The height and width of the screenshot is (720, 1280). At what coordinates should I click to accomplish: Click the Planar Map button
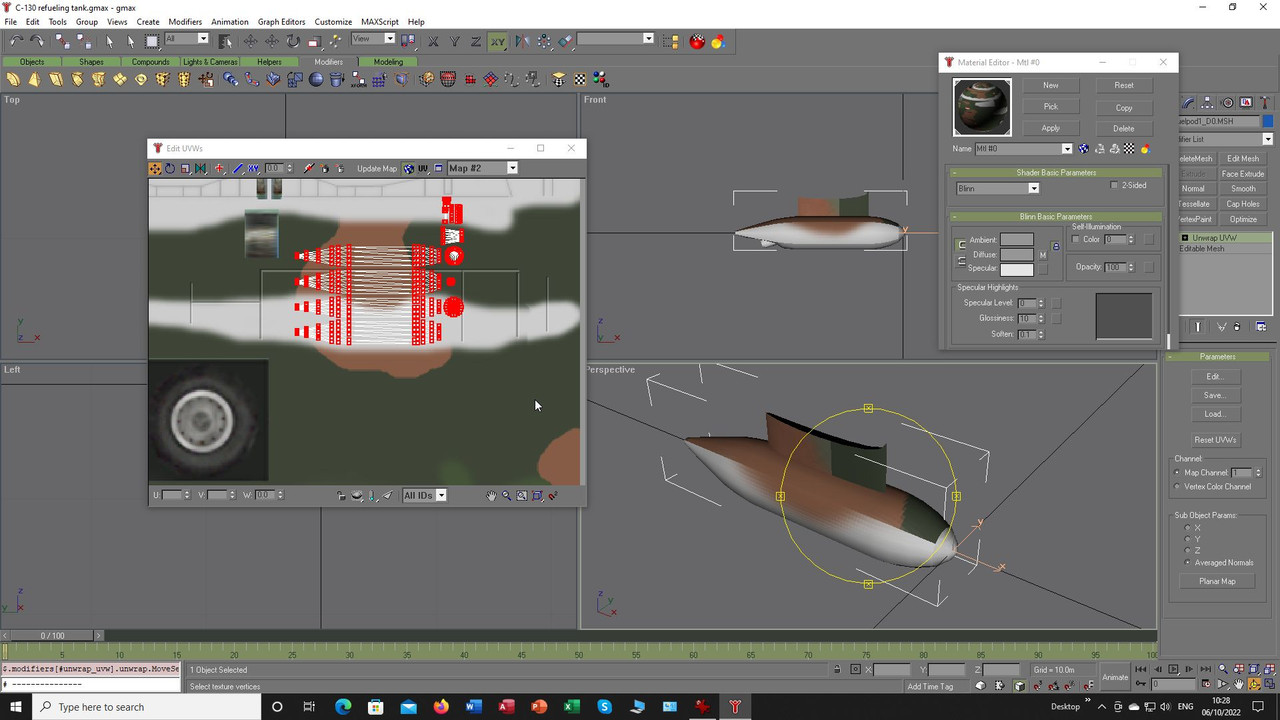[x=1217, y=581]
